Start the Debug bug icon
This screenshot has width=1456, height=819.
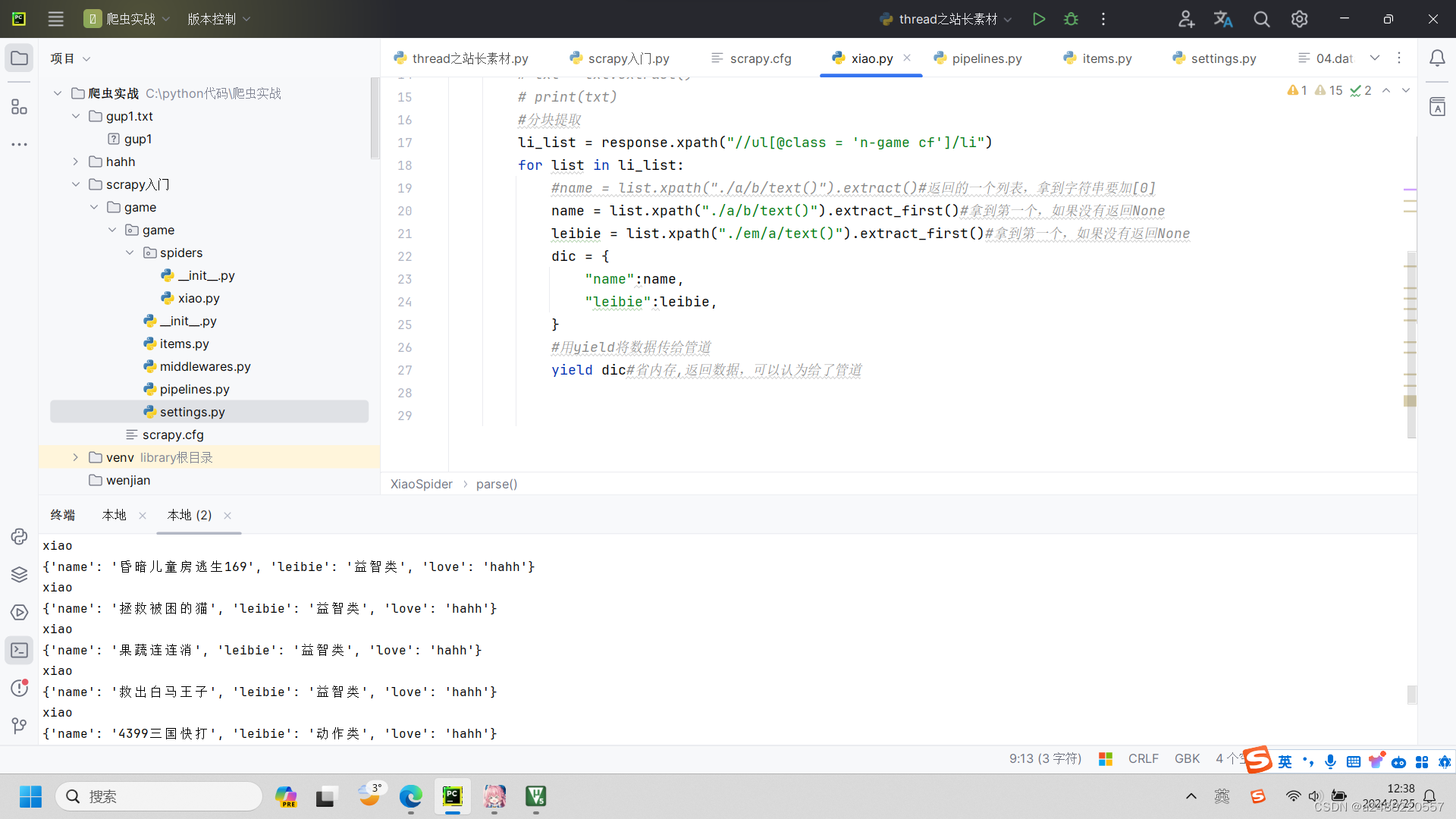click(x=1071, y=19)
